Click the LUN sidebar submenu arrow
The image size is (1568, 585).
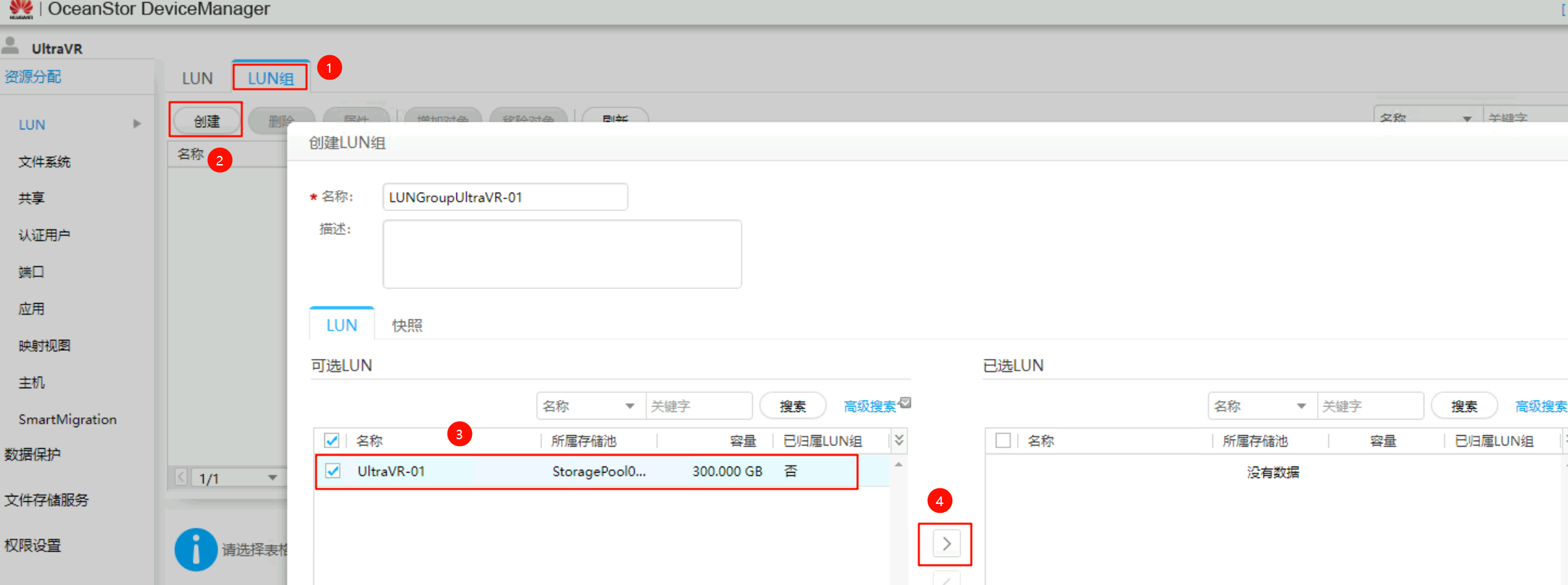point(137,124)
